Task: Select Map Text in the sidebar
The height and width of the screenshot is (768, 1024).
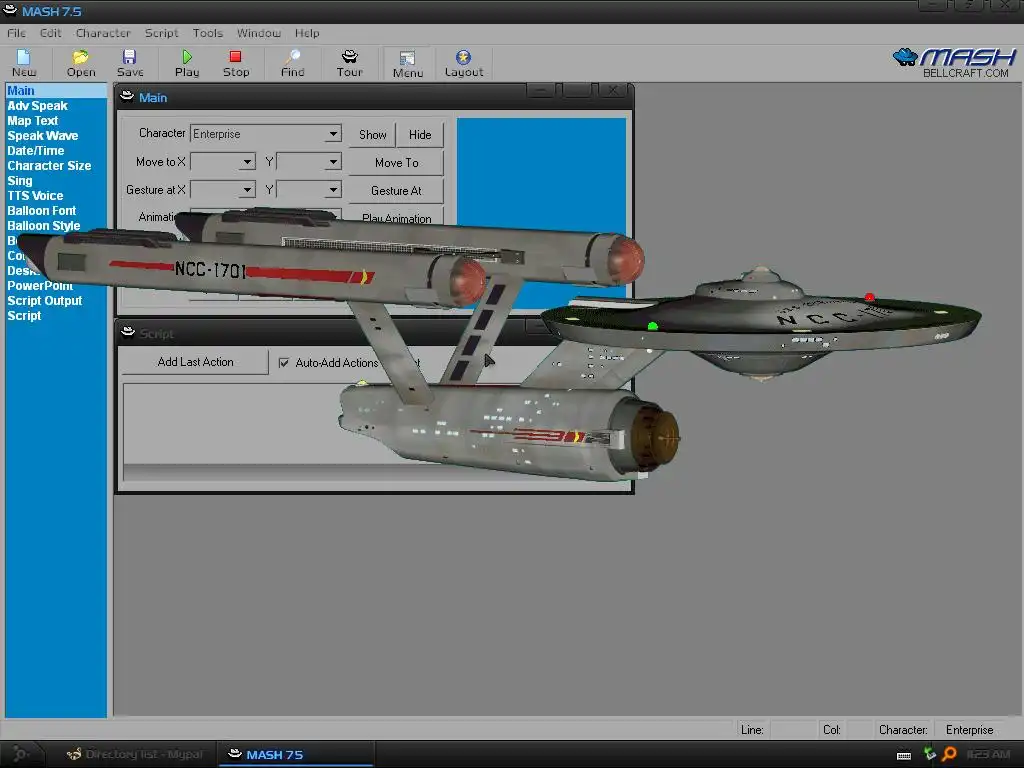Action: tap(33, 121)
